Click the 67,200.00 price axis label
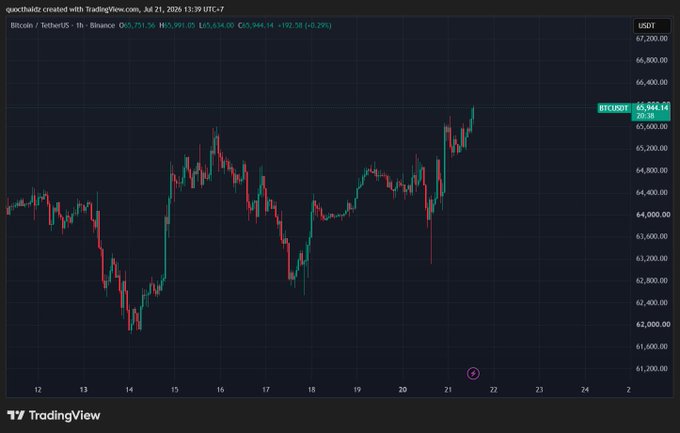680x433 pixels. 652,38
